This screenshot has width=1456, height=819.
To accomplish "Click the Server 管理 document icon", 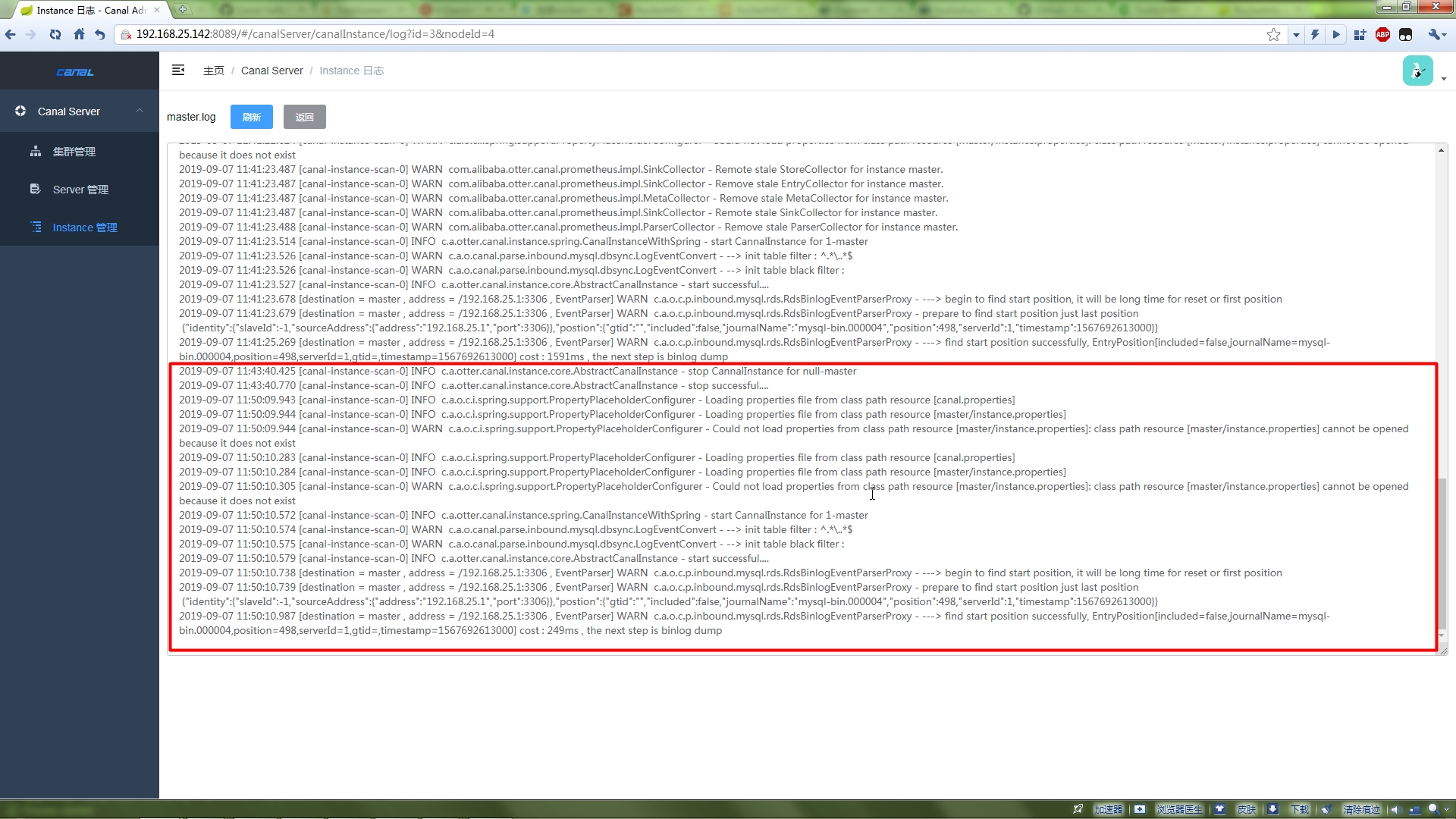I will (x=35, y=189).
